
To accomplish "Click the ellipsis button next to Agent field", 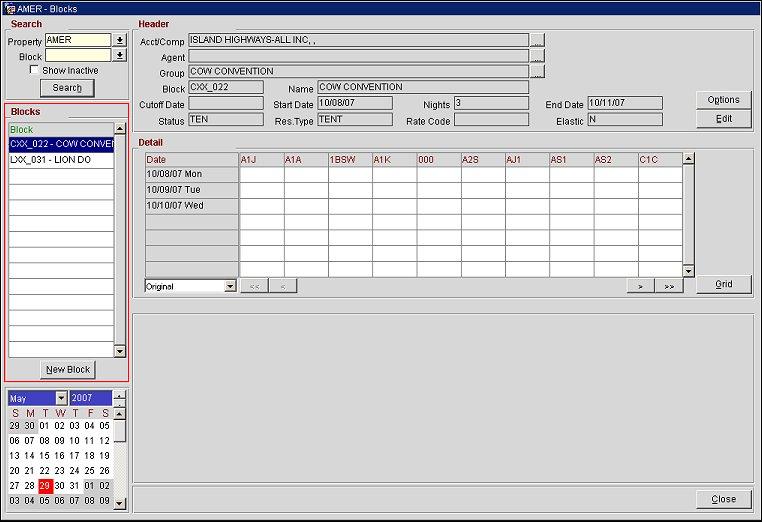I will click(x=537, y=57).
